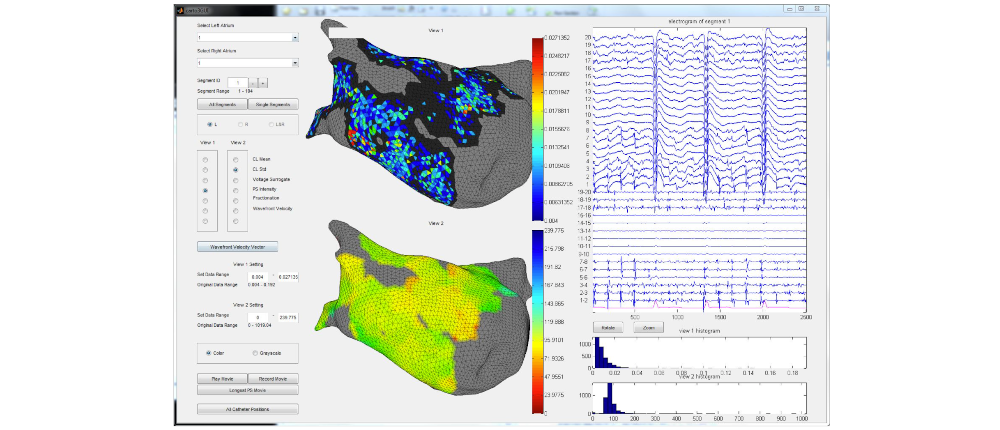Choose View 1 PS Intensity radio button
1000x430 pixels.
click(206, 190)
